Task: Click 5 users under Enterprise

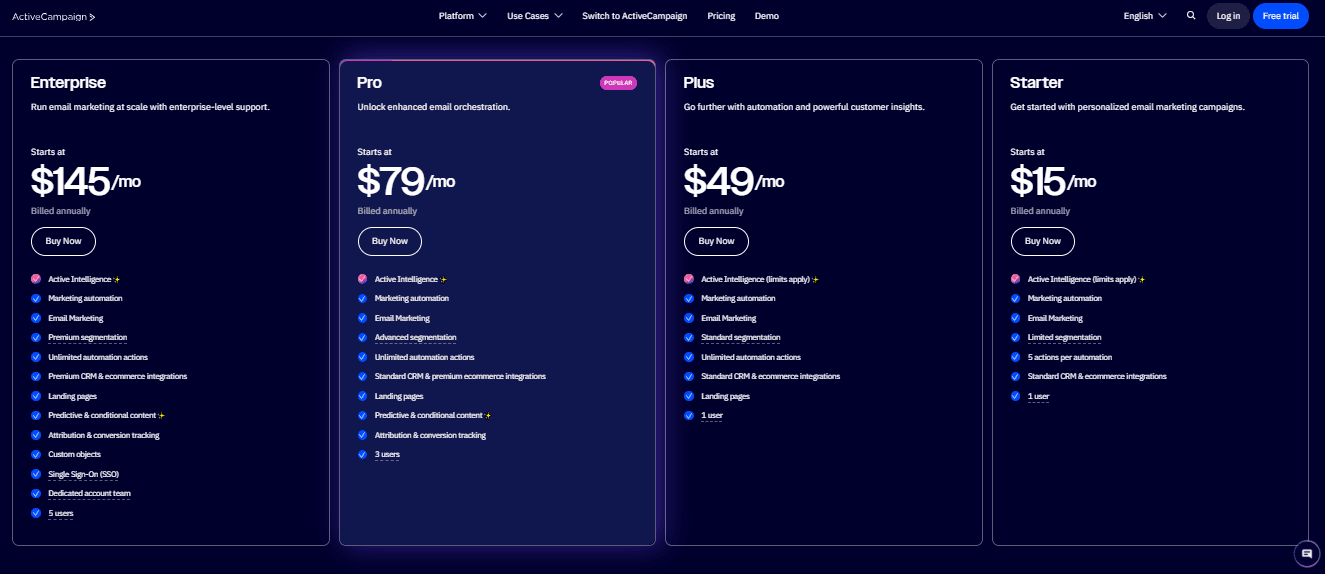Action: [x=61, y=513]
